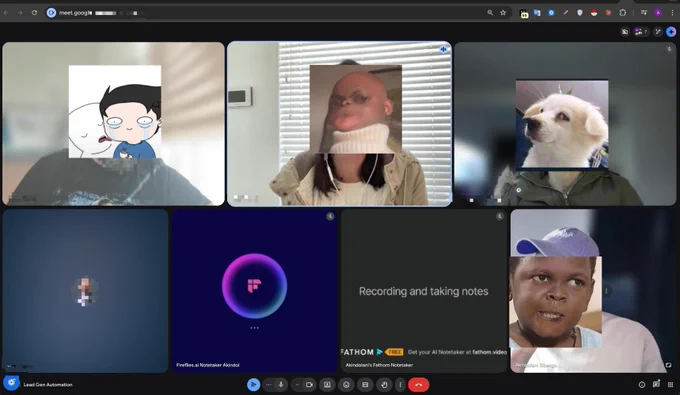The image size is (680, 395).
Task: Open the three-dot more options in the call bar
Action: (400, 385)
